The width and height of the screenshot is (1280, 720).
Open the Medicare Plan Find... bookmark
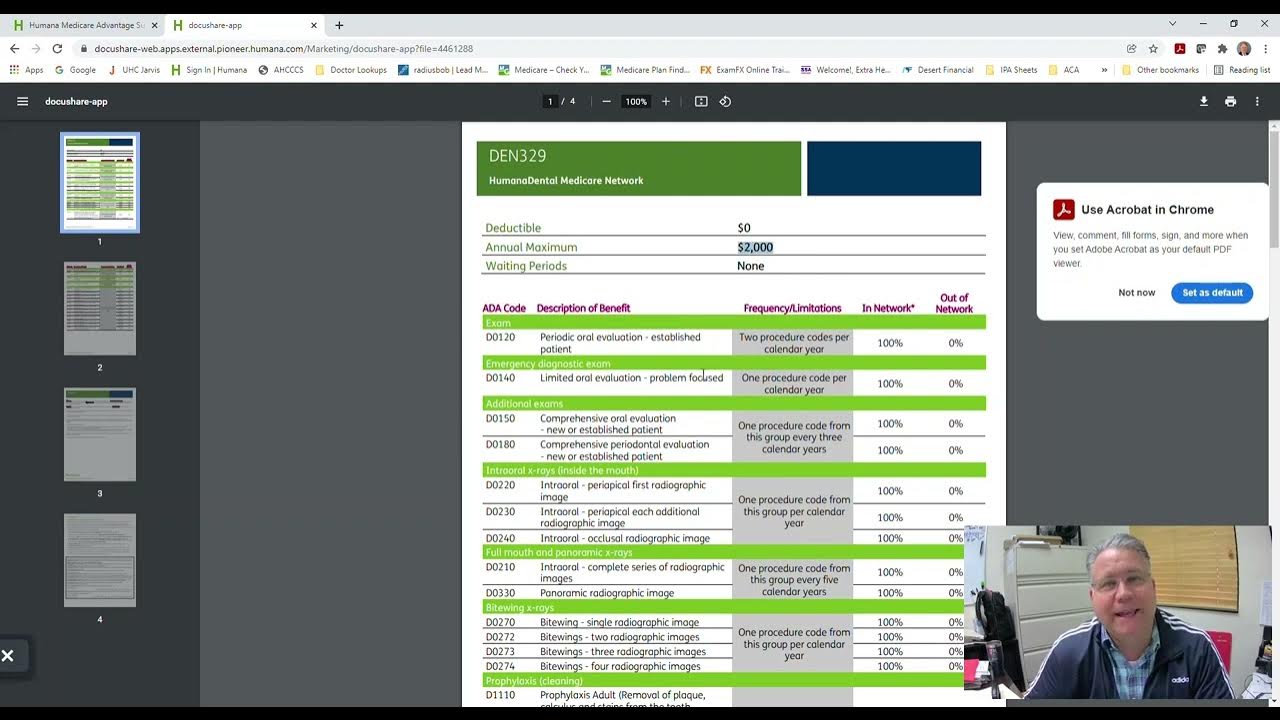645,70
